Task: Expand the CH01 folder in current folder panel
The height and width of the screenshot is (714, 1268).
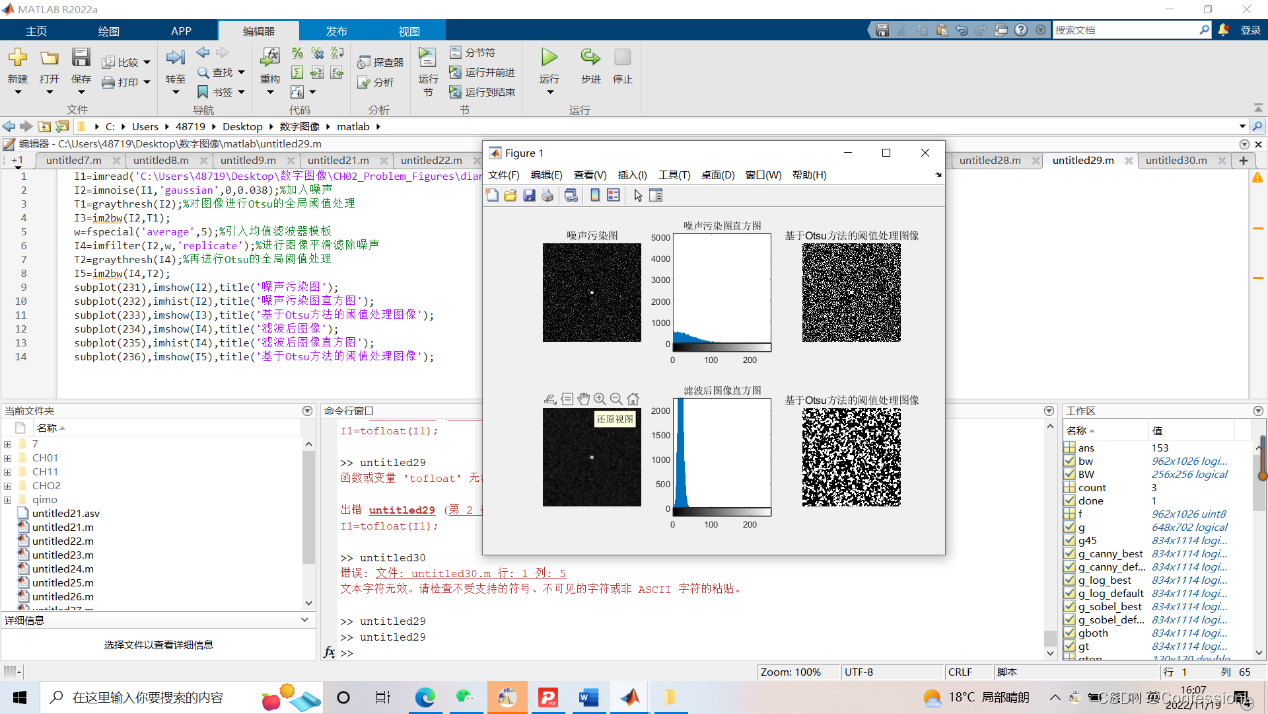Action: point(8,458)
